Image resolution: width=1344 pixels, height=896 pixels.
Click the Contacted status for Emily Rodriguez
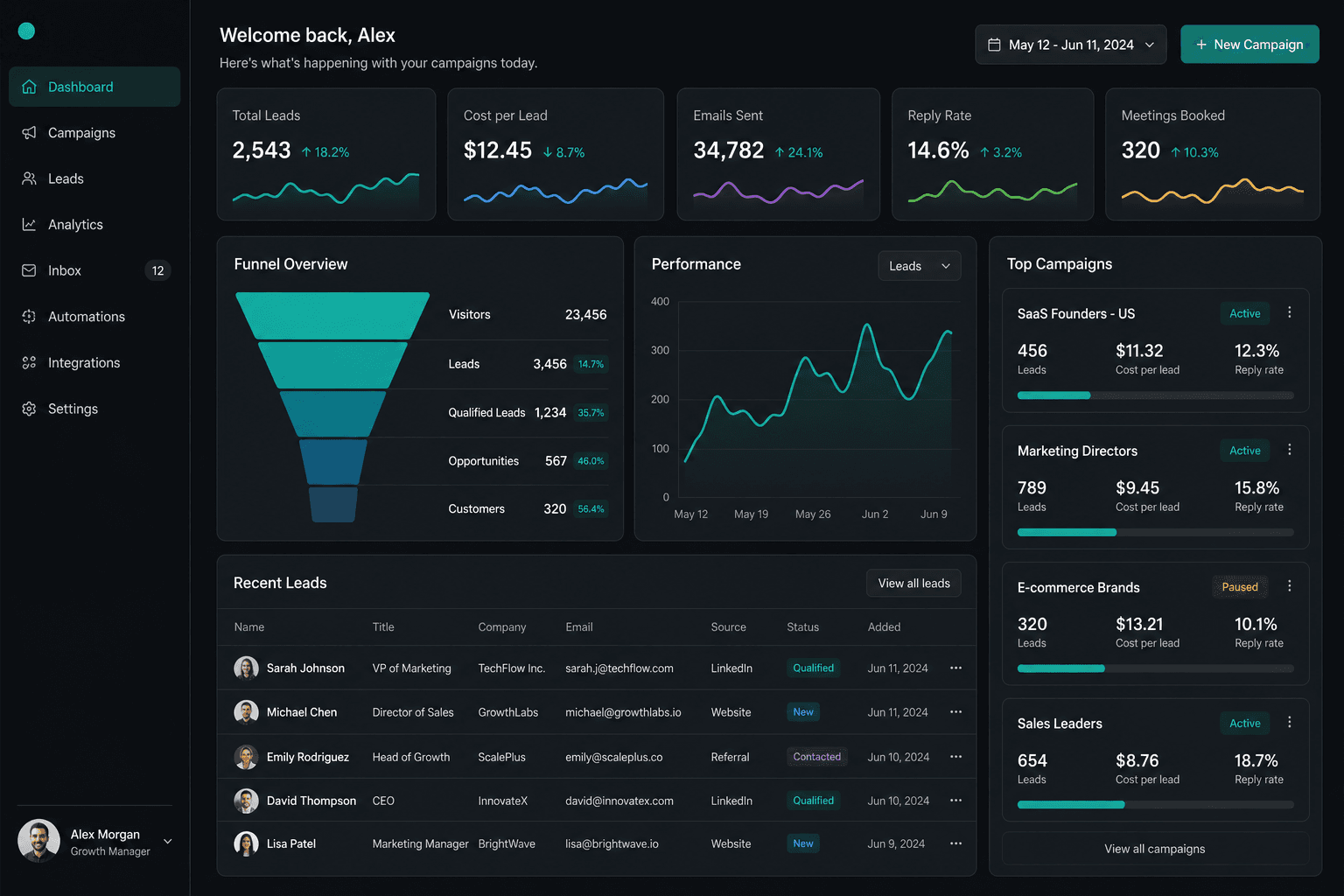816,757
